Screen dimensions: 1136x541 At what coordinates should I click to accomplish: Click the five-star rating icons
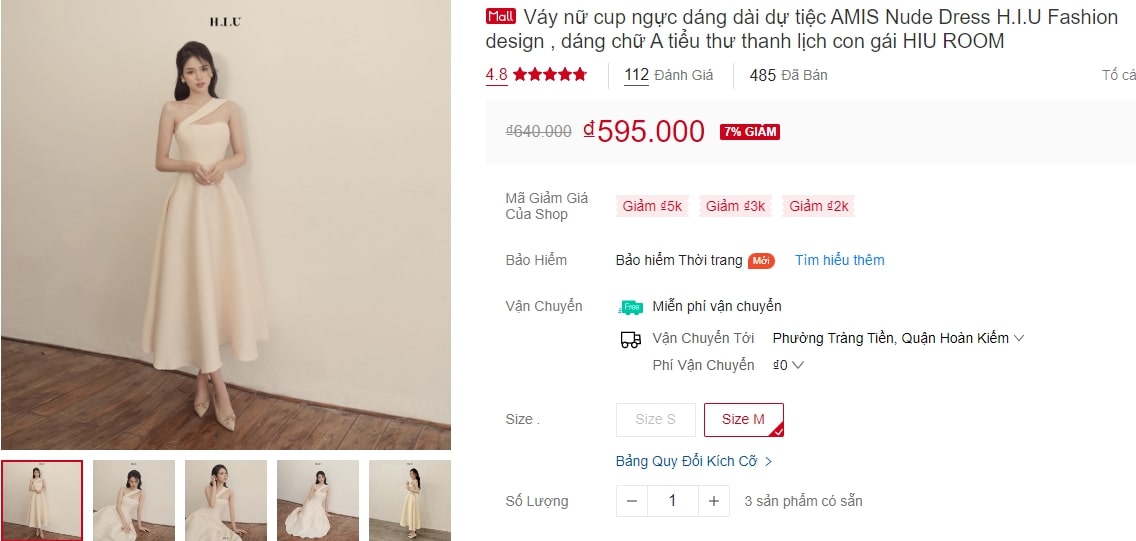coord(550,75)
